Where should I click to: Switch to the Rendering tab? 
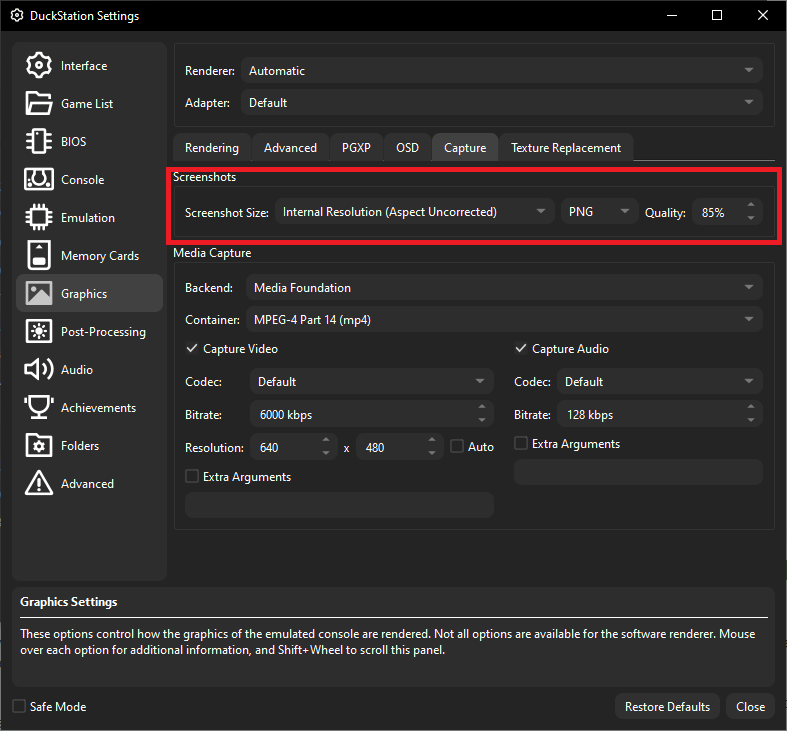coord(212,148)
